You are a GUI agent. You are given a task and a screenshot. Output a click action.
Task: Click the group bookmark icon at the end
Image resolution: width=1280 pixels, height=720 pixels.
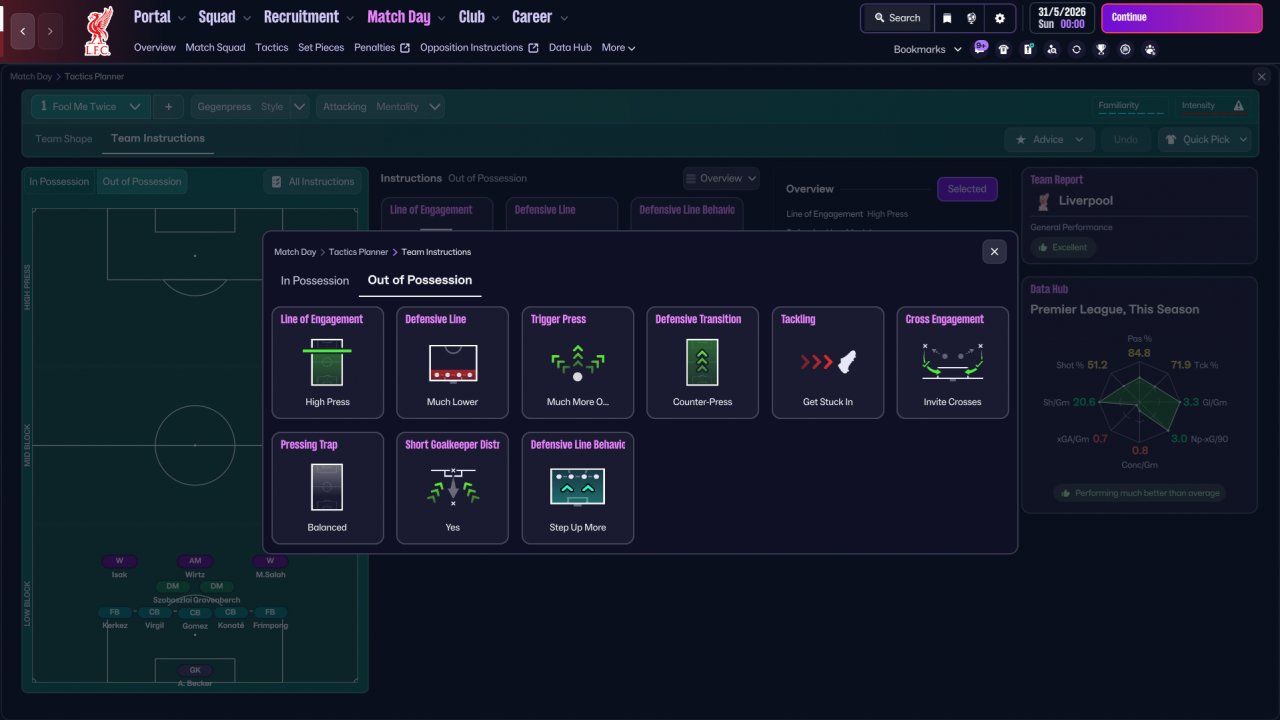click(1150, 49)
